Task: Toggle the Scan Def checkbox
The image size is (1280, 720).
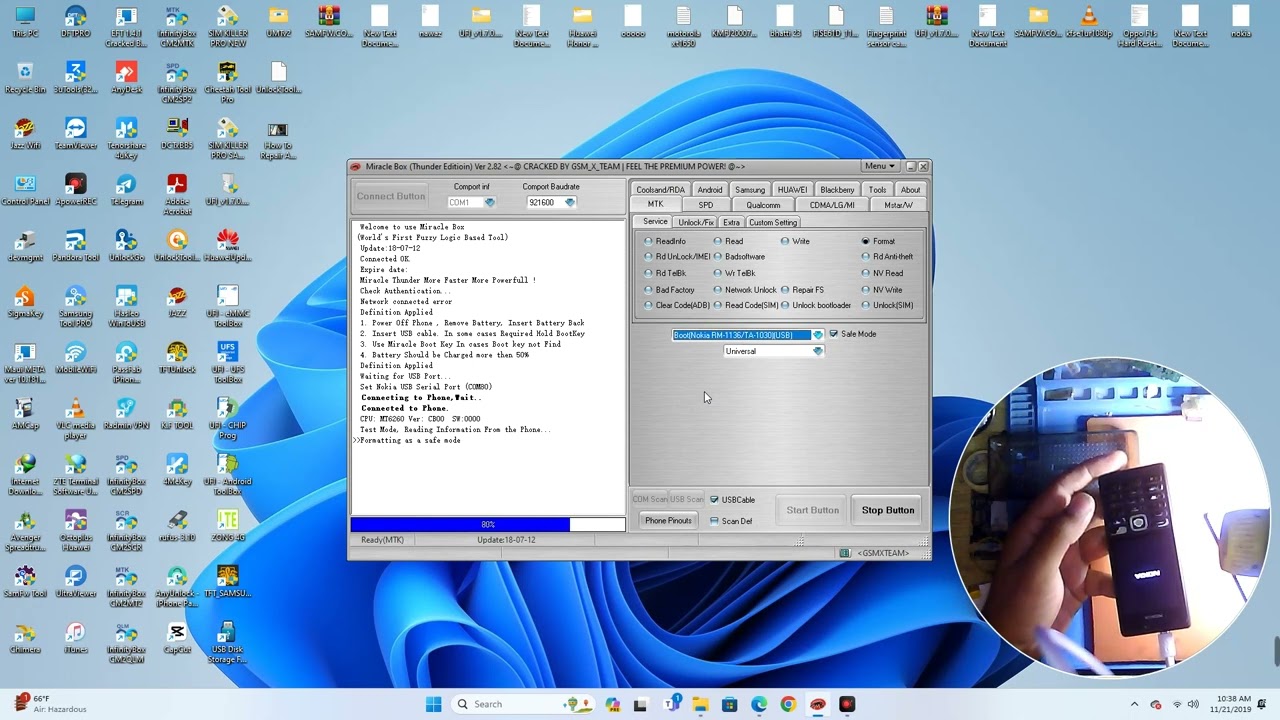Action: pyautogui.click(x=731, y=521)
